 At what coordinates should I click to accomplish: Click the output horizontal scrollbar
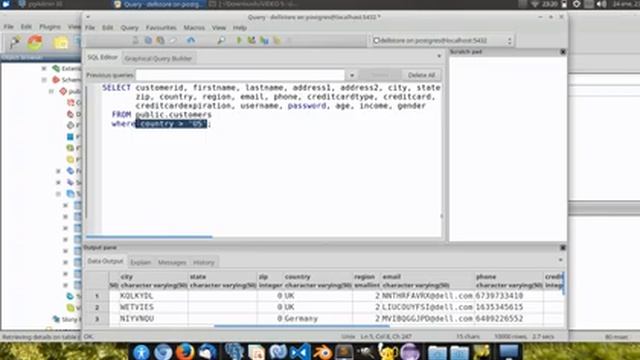(x=302, y=326)
